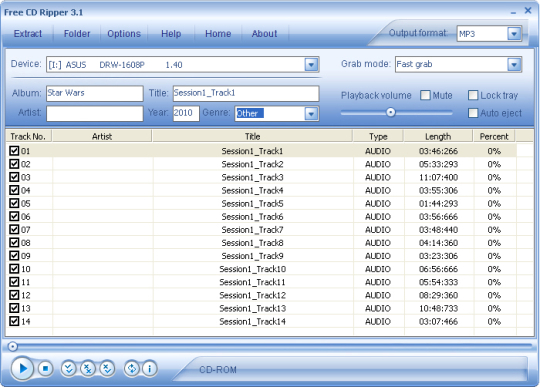Click the Stop playback button
The width and height of the screenshot is (540, 387).
click(x=45, y=369)
